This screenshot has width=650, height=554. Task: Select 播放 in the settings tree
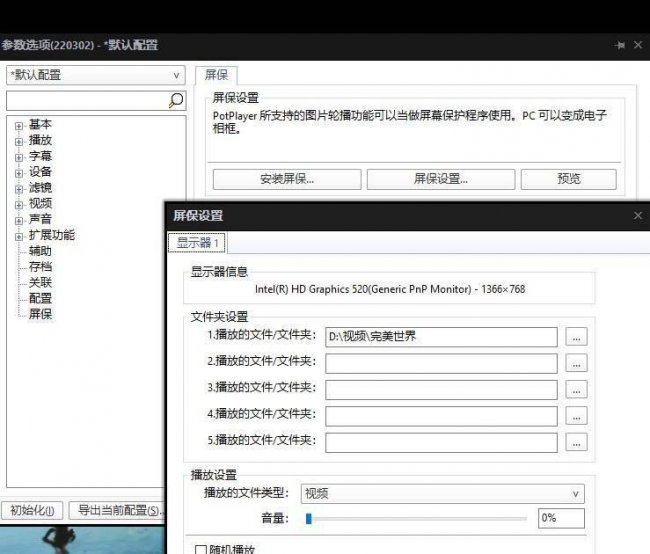pyautogui.click(x=40, y=140)
